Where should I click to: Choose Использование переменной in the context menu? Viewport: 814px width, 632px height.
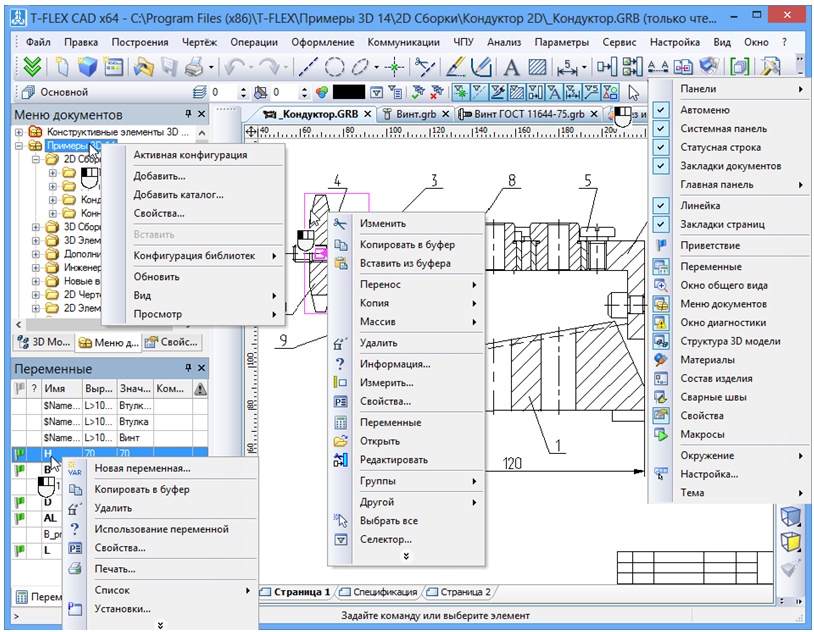(x=161, y=529)
